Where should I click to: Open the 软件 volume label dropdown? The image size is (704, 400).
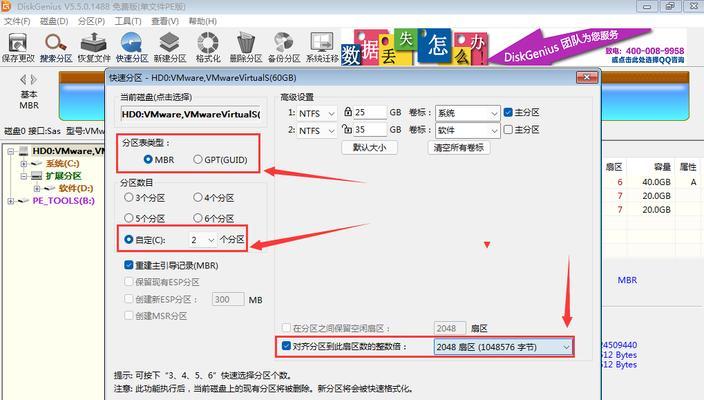(x=467, y=130)
